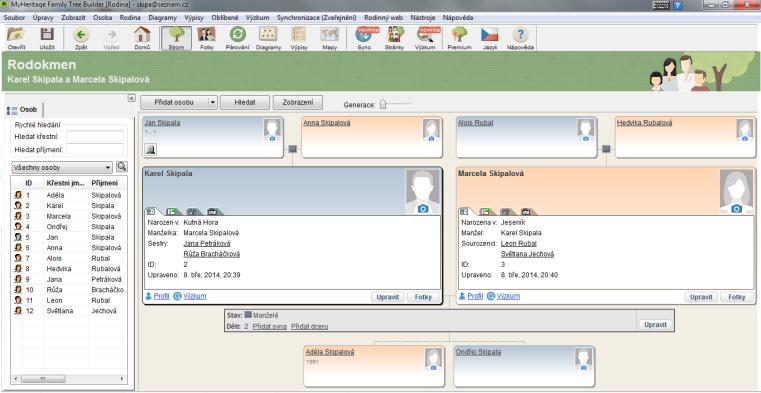Viewport: 761px width, 393px height.
Task: Click the Hledat křestní input field
Action: (x=95, y=136)
